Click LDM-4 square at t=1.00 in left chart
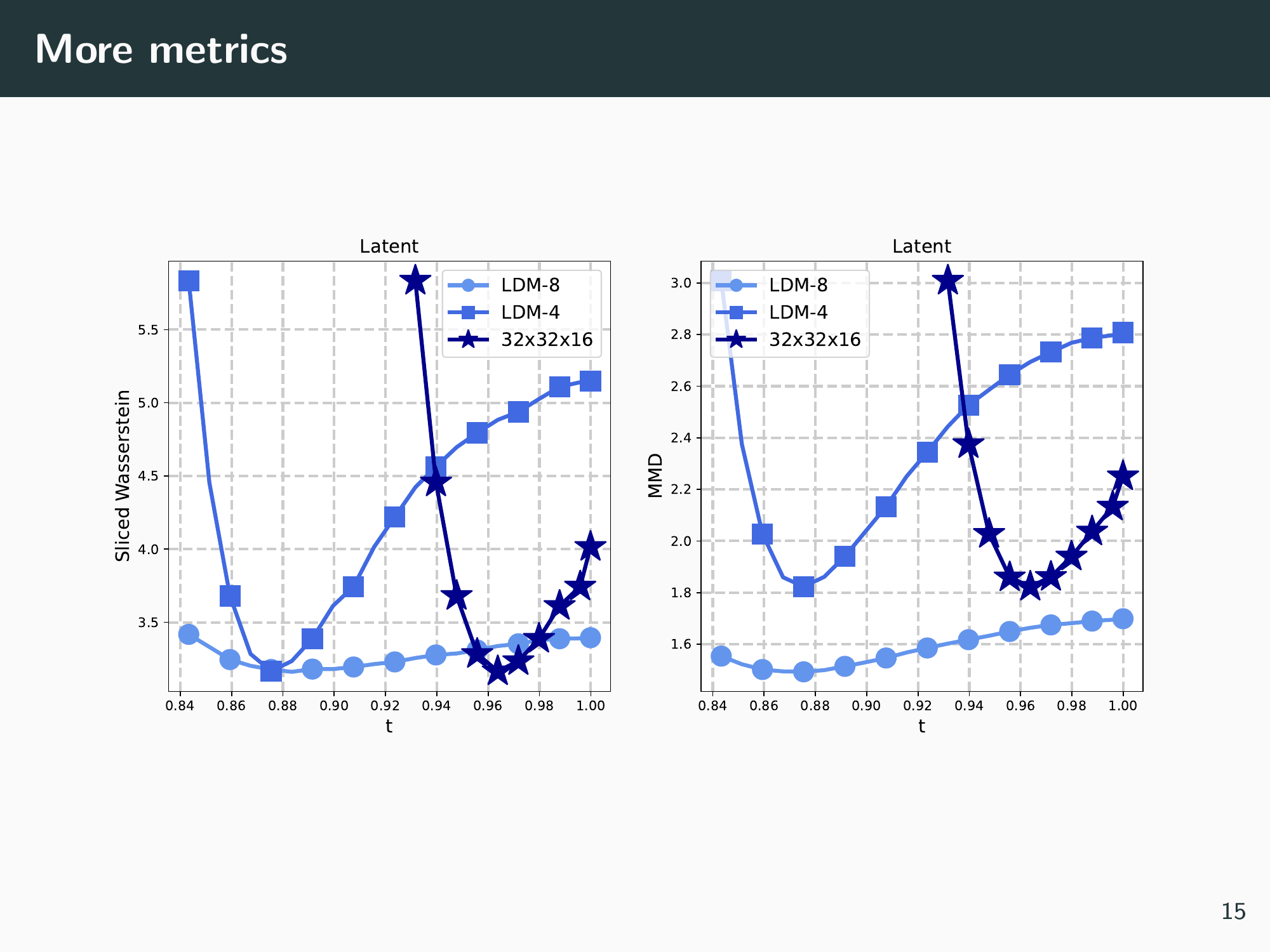This screenshot has width=1270, height=952. pyautogui.click(x=591, y=381)
